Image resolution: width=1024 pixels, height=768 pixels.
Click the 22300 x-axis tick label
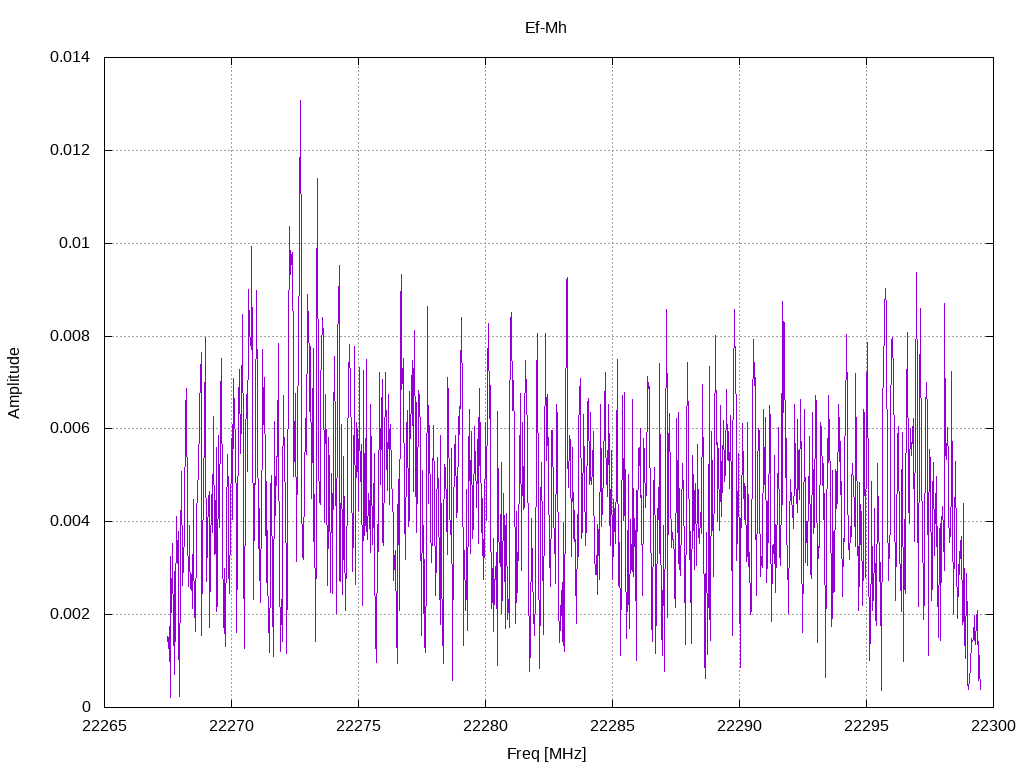(x=993, y=726)
